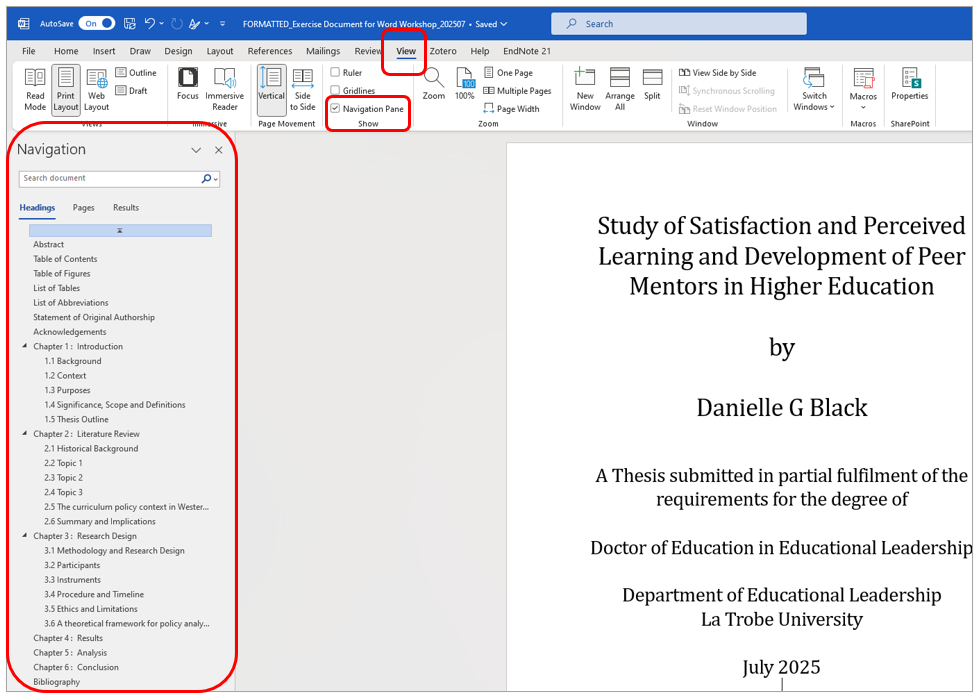Open Outline view

[x=139, y=72]
